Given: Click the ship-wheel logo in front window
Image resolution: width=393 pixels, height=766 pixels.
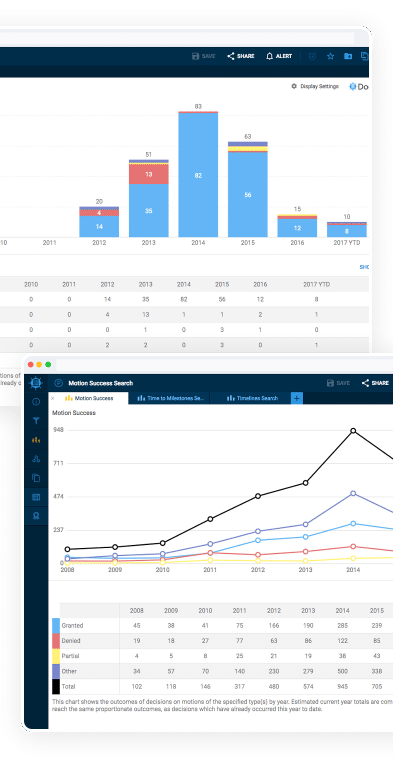Looking at the screenshot, I should click(36, 383).
